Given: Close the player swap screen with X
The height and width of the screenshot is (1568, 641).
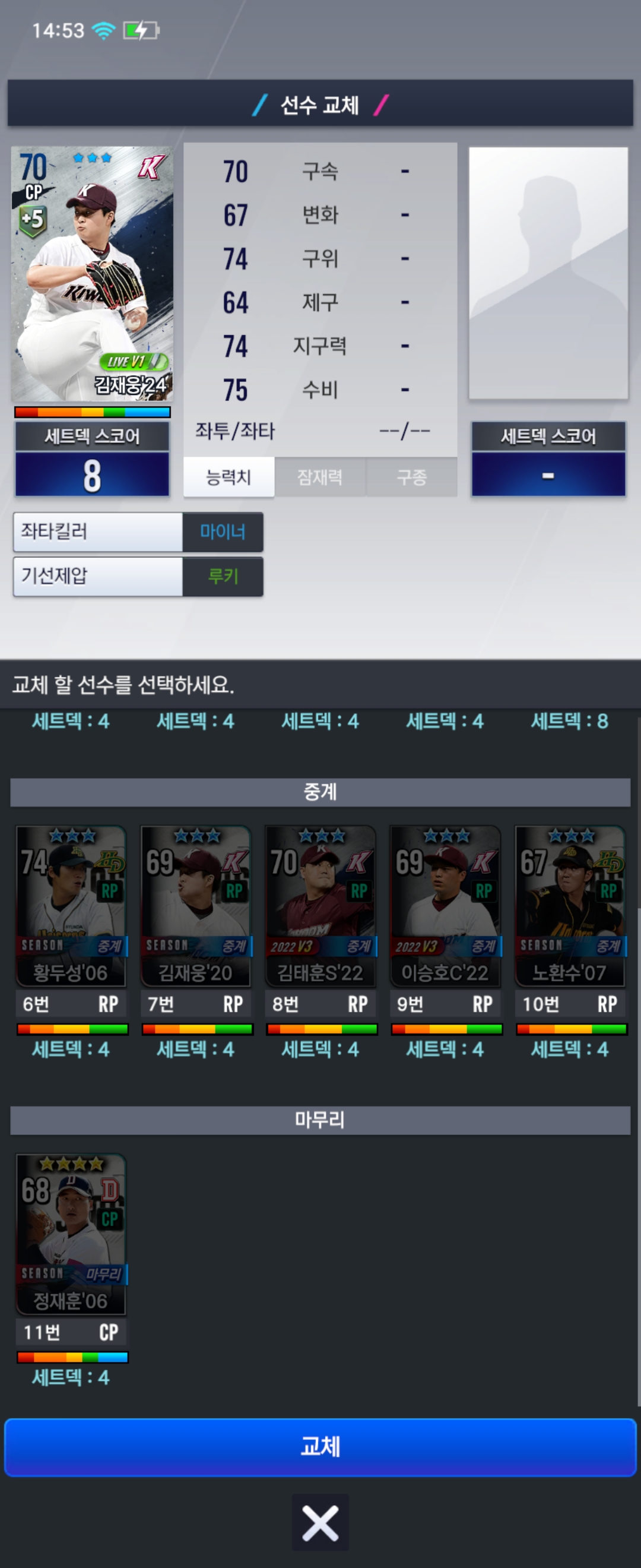Looking at the screenshot, I should [320, 1522].
